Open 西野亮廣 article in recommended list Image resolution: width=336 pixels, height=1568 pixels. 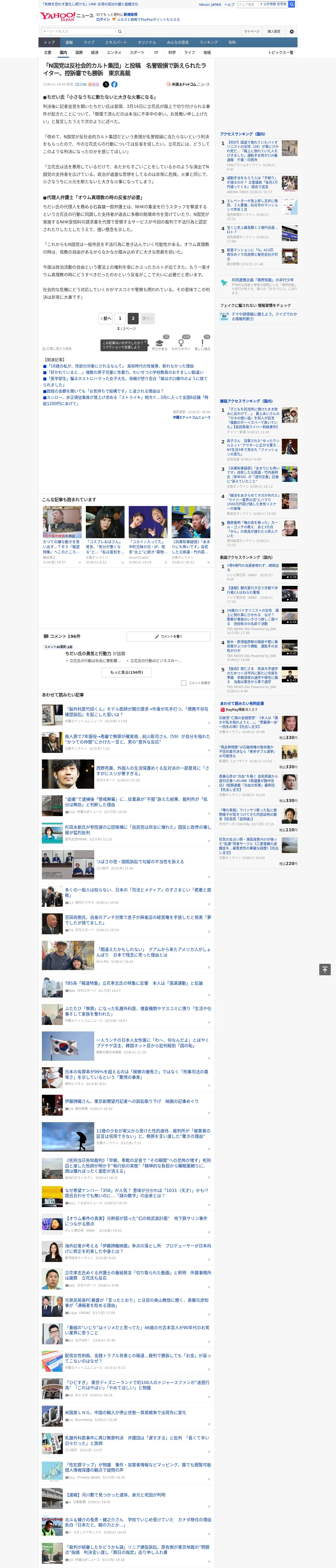[x=153, y=771]
